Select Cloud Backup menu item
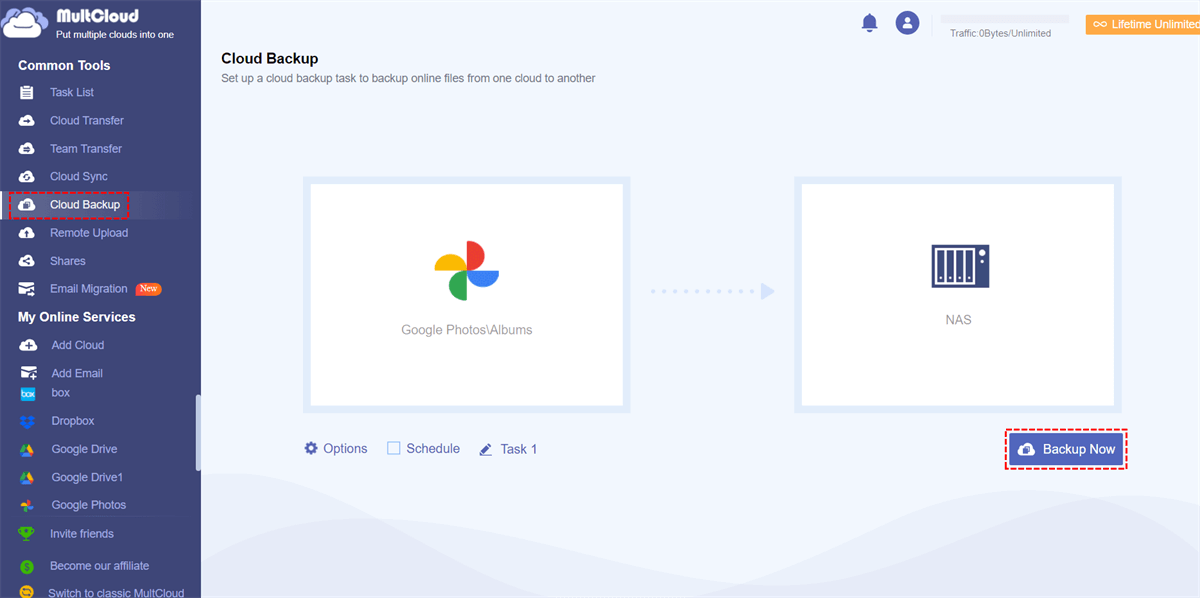The width and height of the screenshot is (1200, 598). point(85,204)
